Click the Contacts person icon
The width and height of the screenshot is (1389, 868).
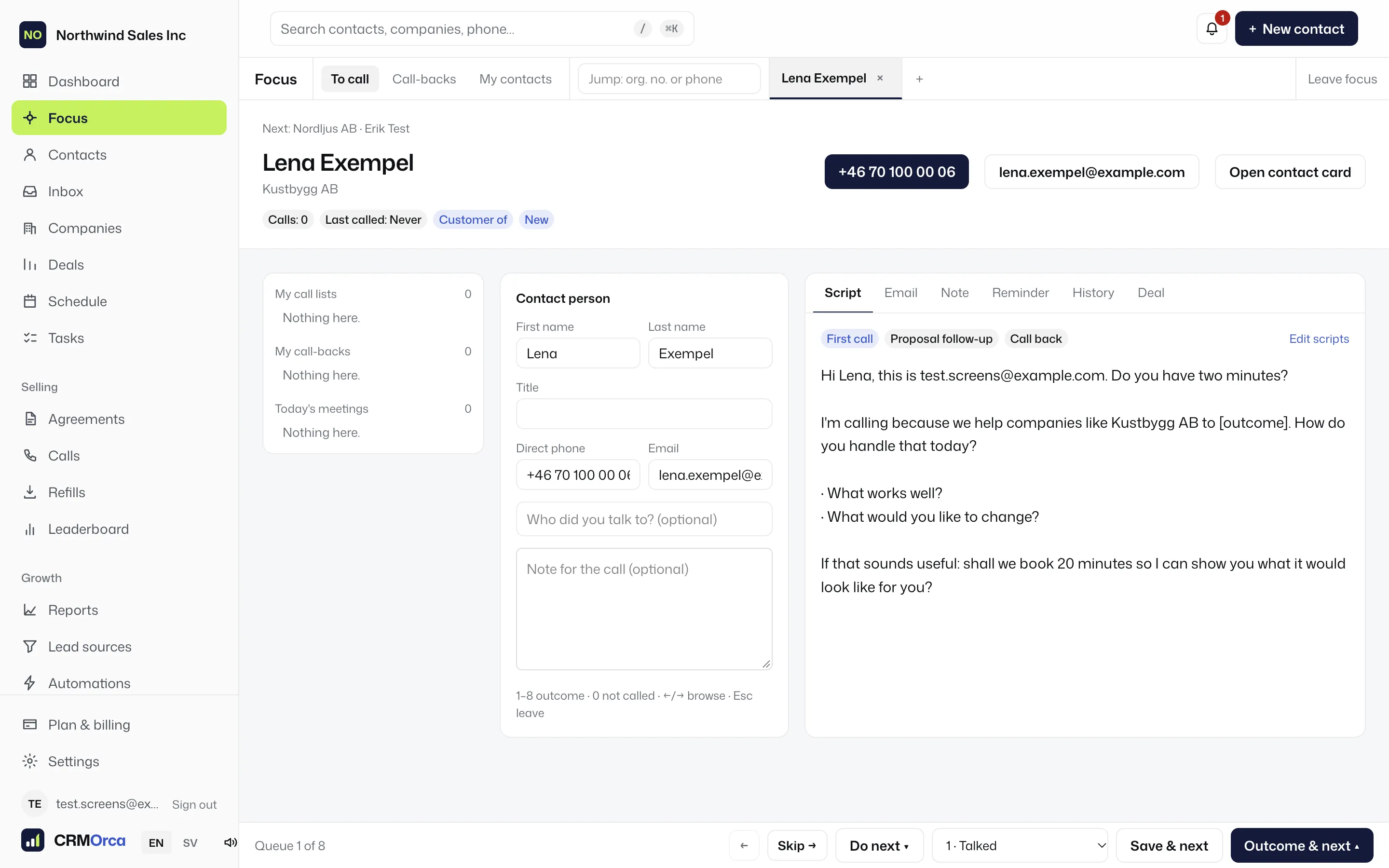click(x=30, y=155)
